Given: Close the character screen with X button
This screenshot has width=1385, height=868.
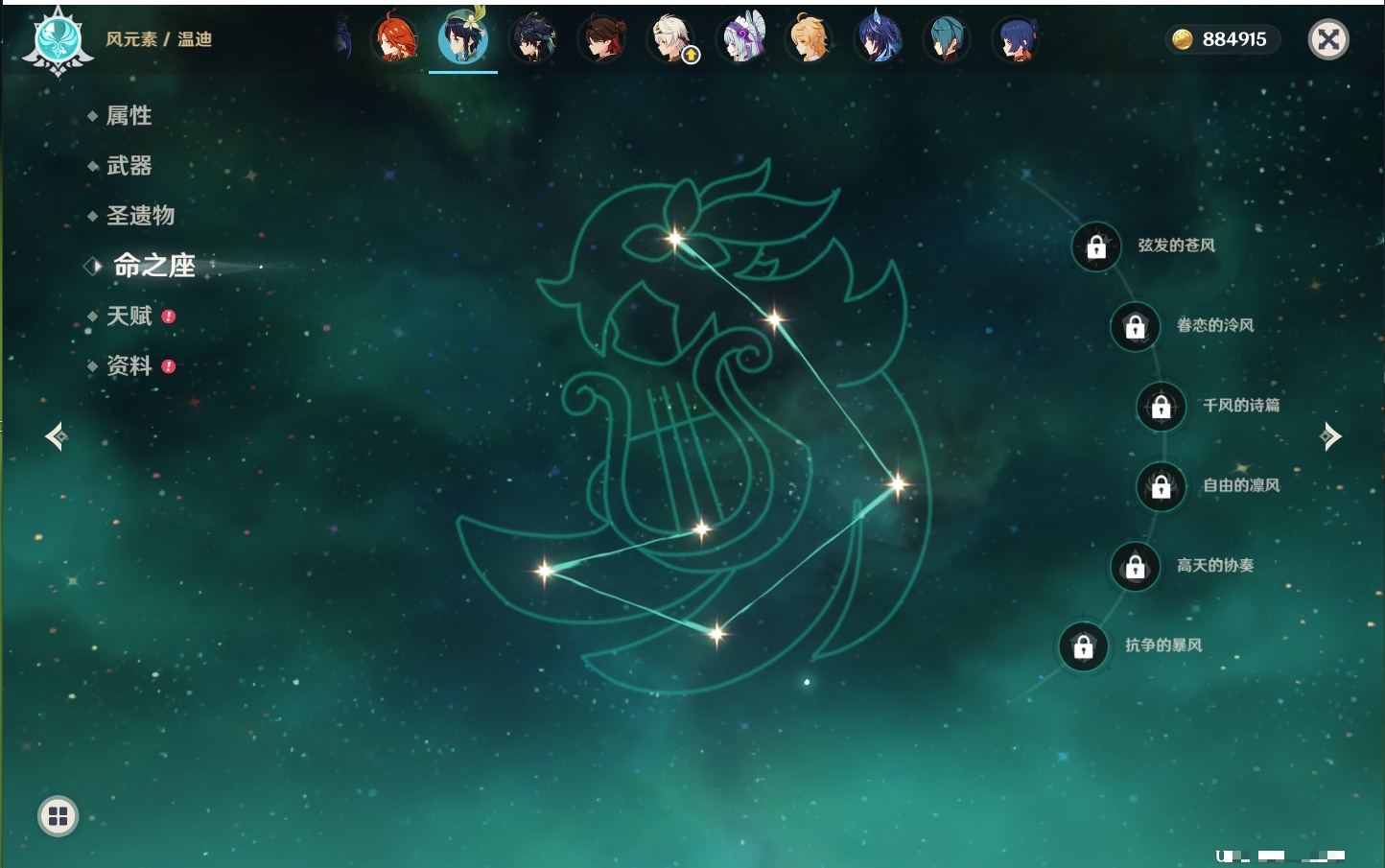Looking at the screenshot, I should click(x=1328, y=39).
